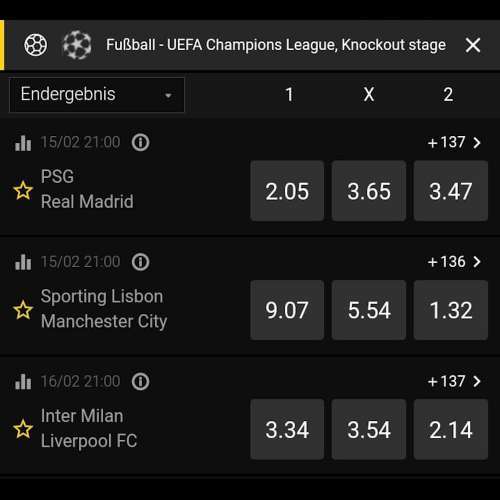
Task: Expand +137 markets for PSG match
Action: (454, 143)
